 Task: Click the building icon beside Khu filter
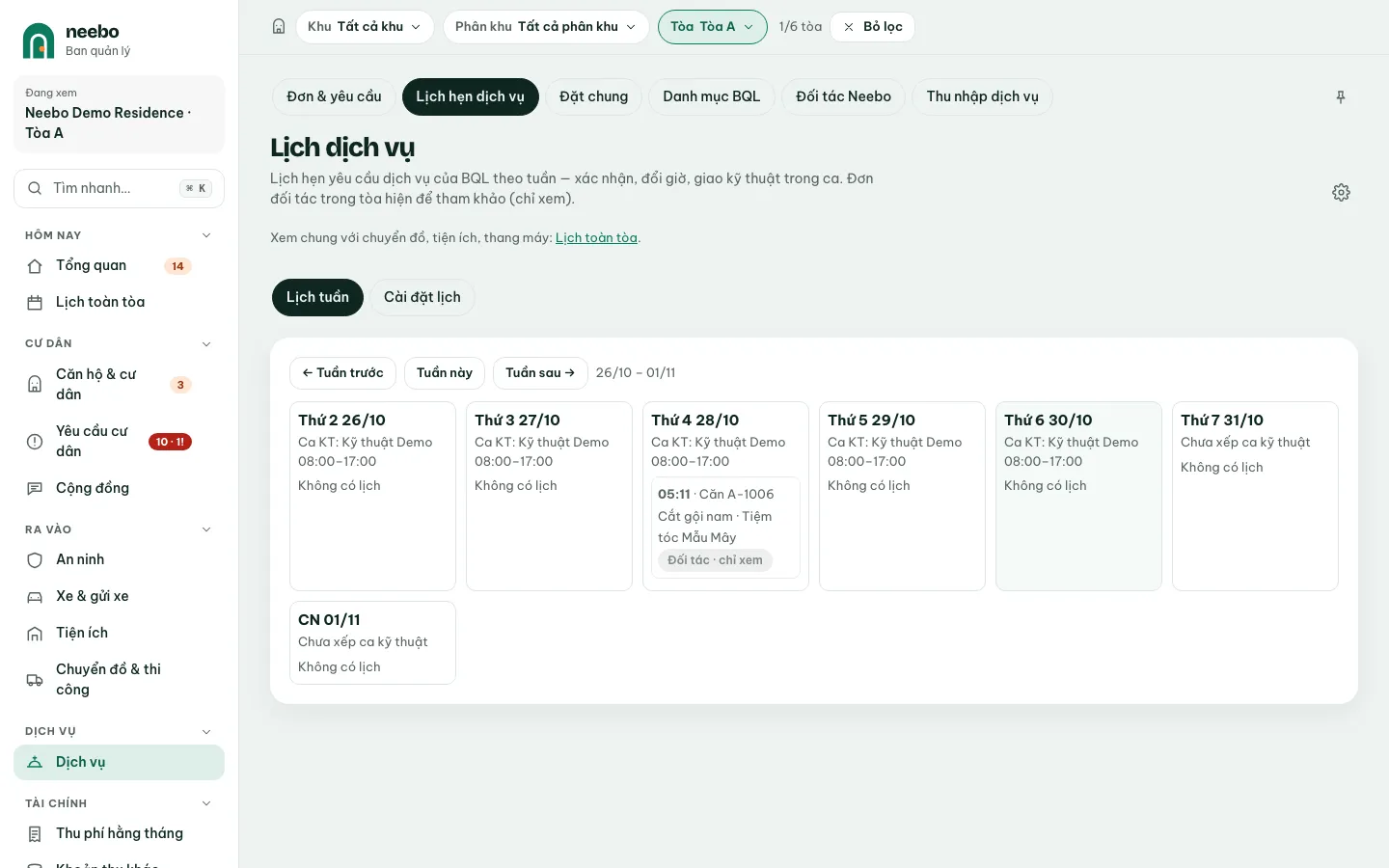pos(279,27)
